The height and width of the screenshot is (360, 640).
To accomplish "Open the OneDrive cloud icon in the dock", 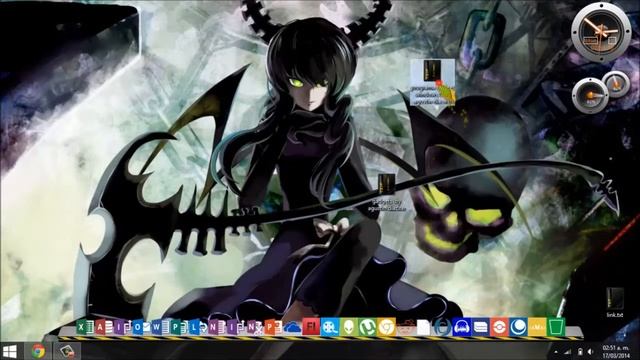I will pos(292,327).
